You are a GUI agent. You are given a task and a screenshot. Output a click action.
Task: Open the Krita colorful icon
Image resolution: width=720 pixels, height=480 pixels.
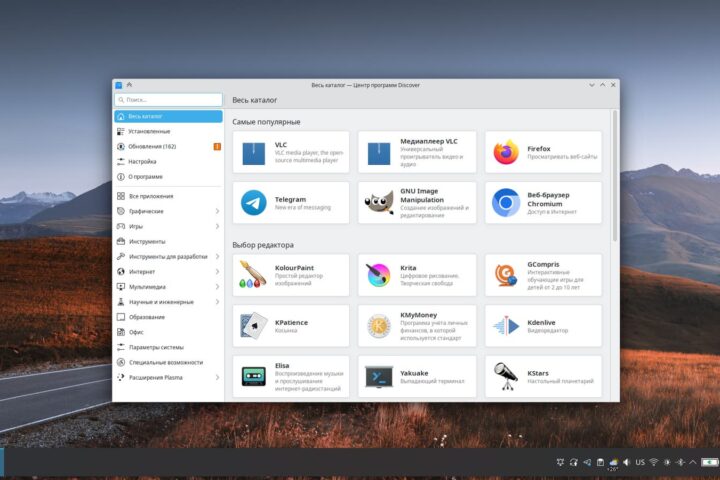point(378,275)
